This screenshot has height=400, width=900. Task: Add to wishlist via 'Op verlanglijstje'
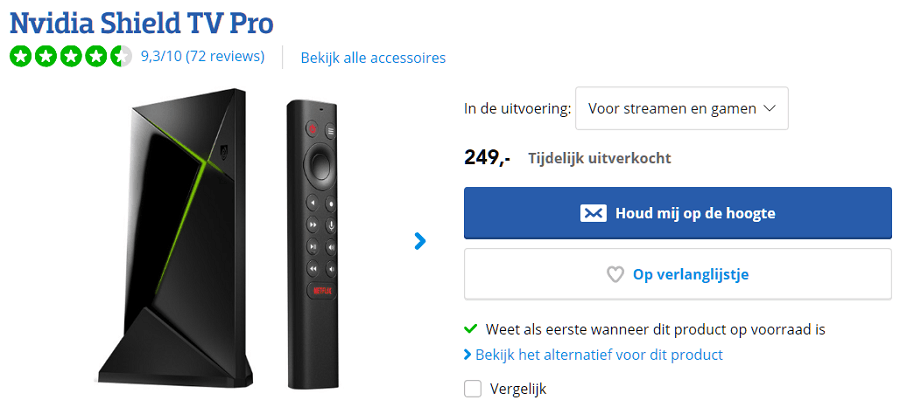[690, 274]
